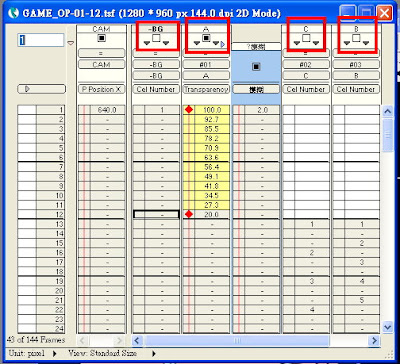The image size is (400, 364).
Task: Click the keyframe diamond at frame 1
Action: (189, 110)
